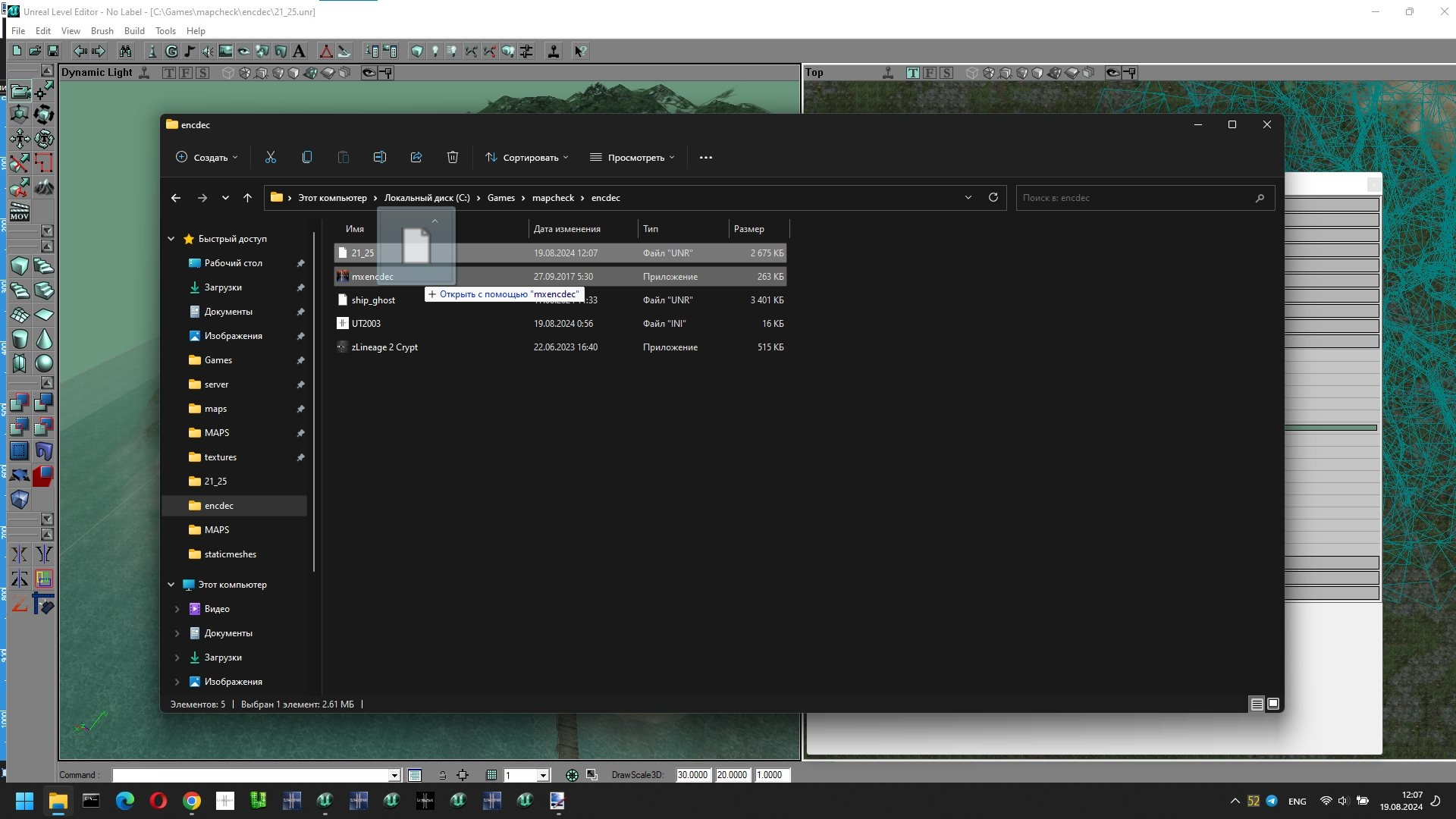
Task: Open the Edit menu
Action: point(43,31)
